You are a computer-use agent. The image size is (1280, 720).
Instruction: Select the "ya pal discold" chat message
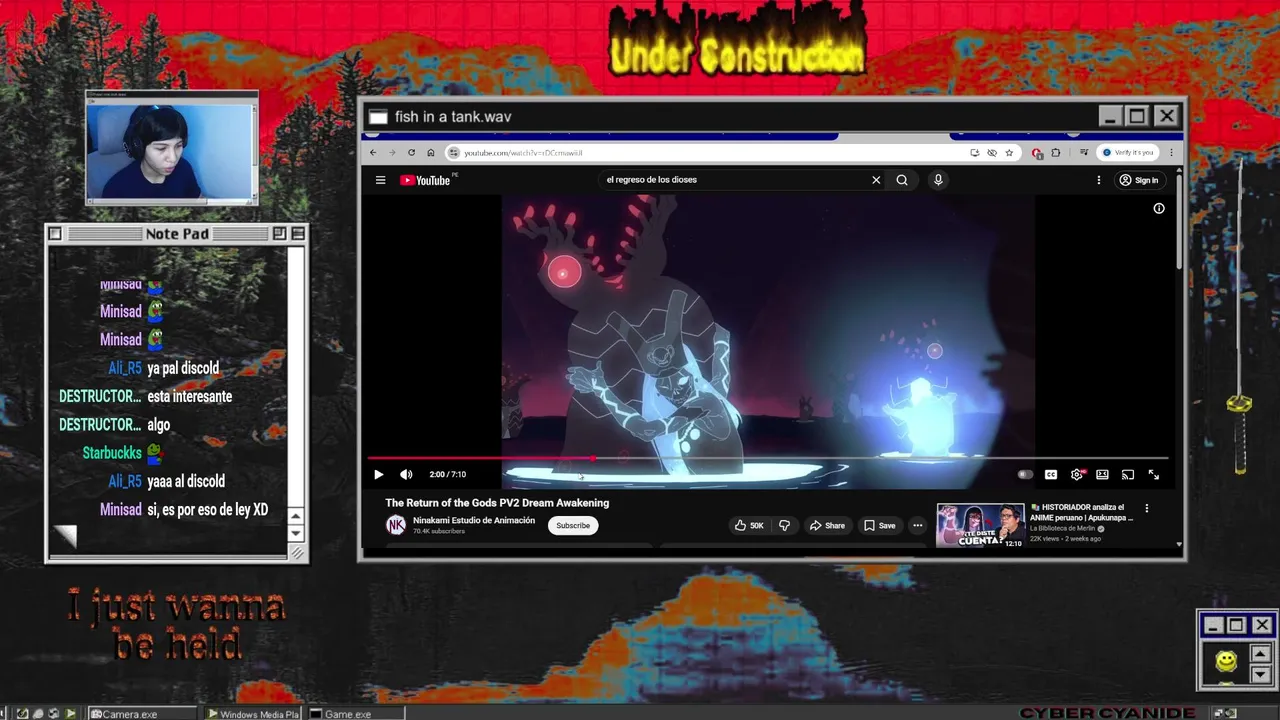tap(183, 368)
